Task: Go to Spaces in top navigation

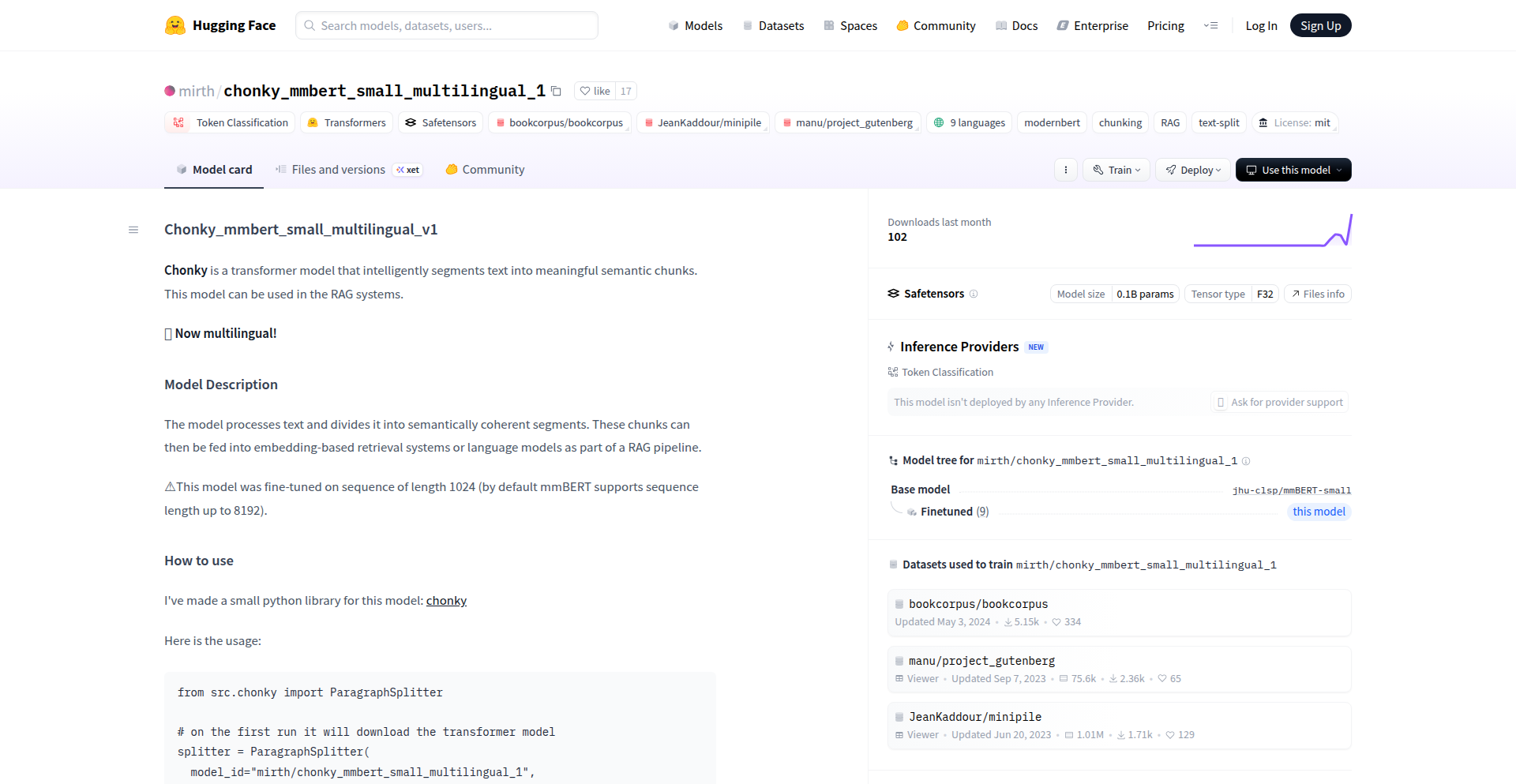Action: 850,25
